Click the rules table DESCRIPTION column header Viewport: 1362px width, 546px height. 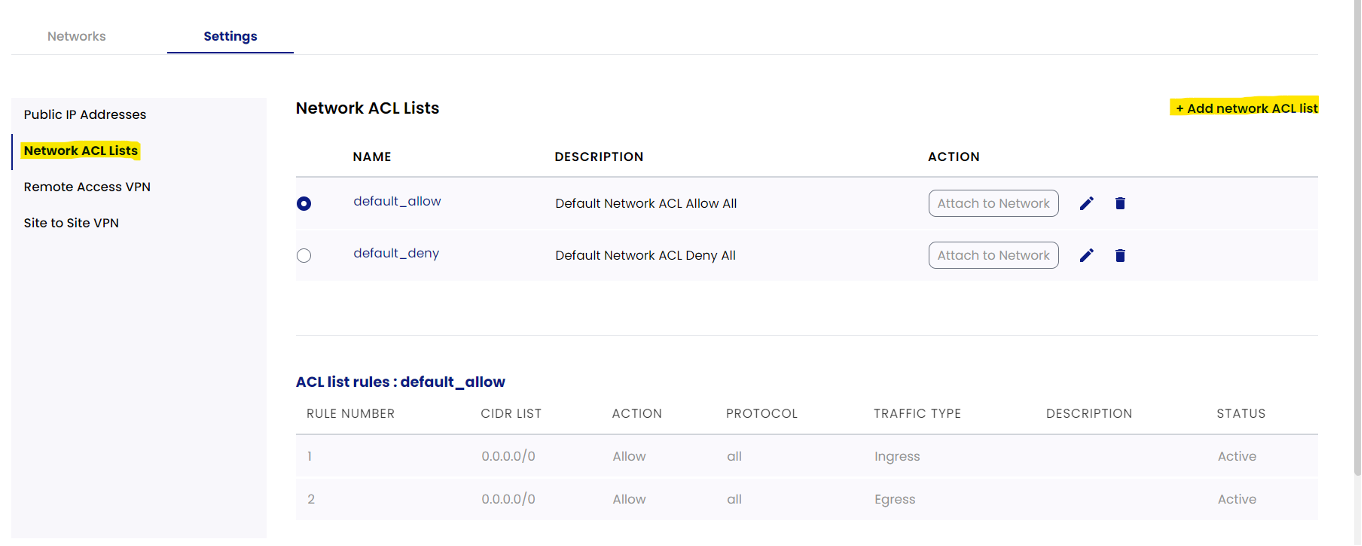(1089, 413)
